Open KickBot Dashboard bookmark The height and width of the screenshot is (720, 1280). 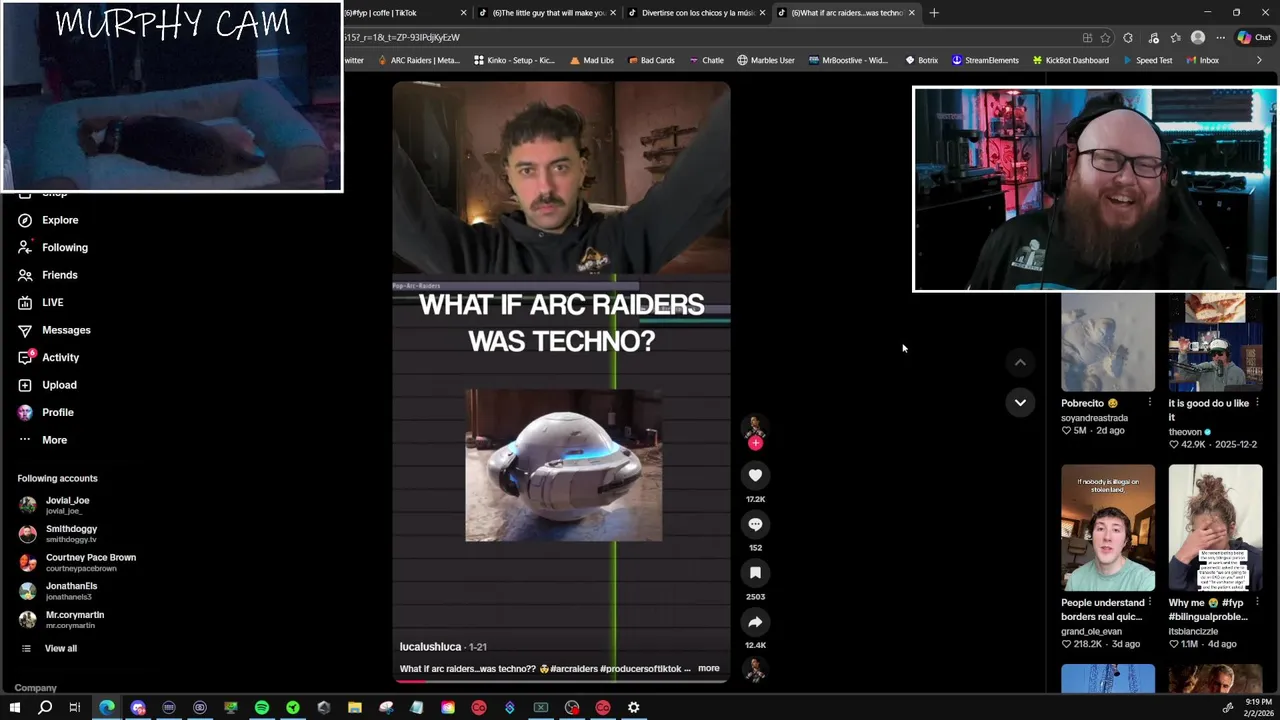[1070, 60]
